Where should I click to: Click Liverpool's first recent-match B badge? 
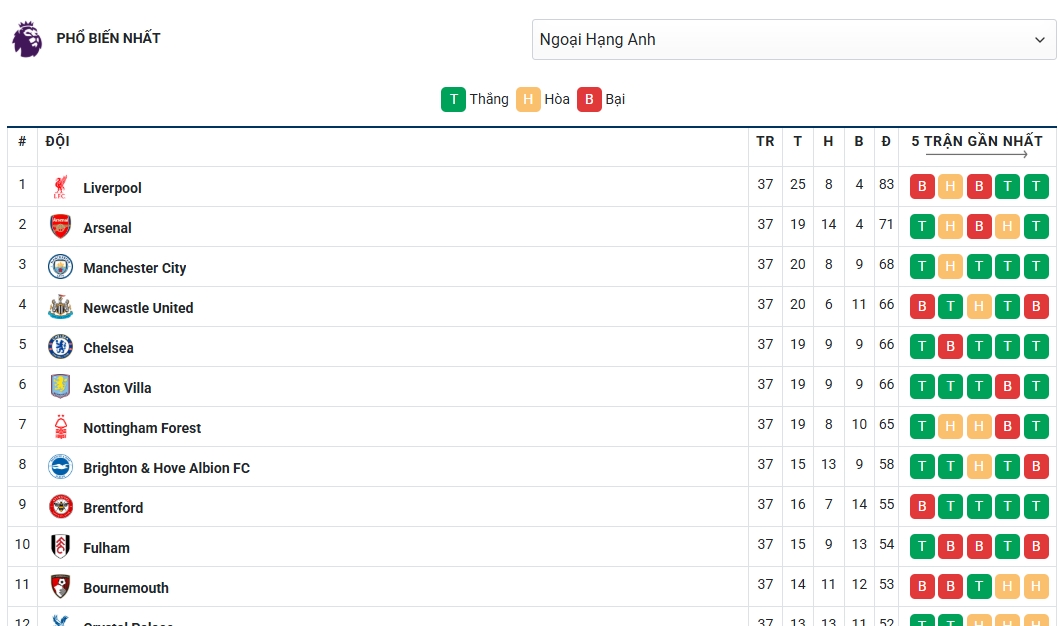pos(922,186)
